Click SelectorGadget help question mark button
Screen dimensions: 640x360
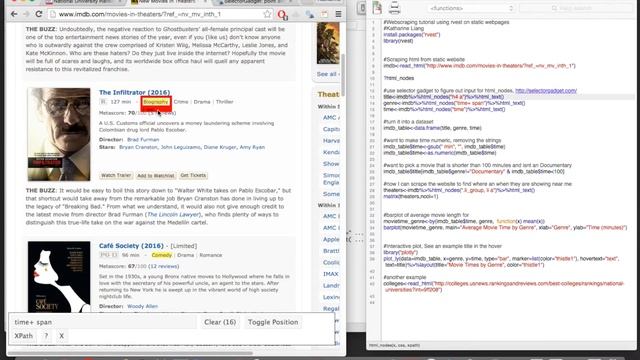46,336
